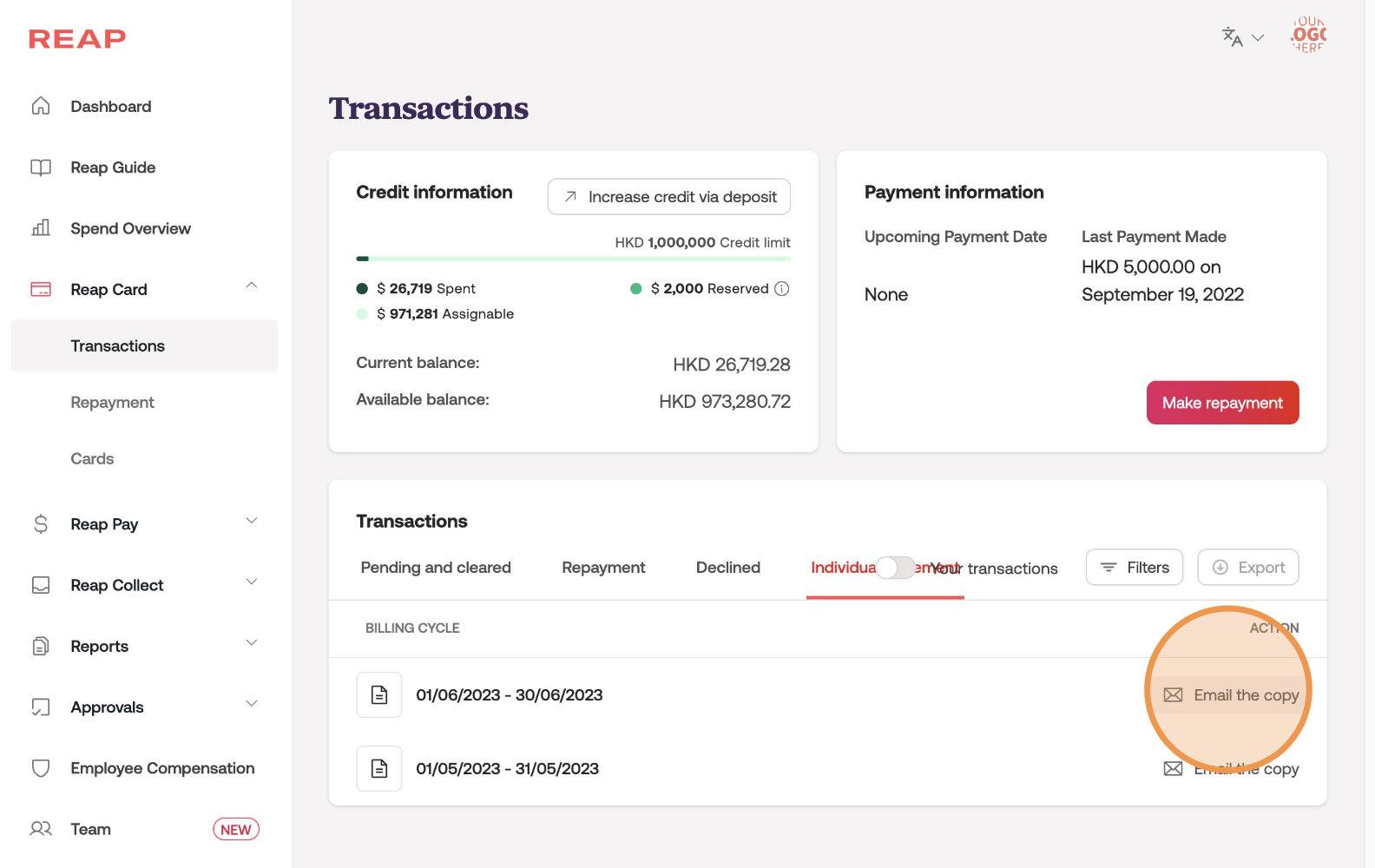Image resolution: width=1375 pixels, height=868 pixels.
Task: Click the Dashboard home icon
Action: [x=41, y=106]
